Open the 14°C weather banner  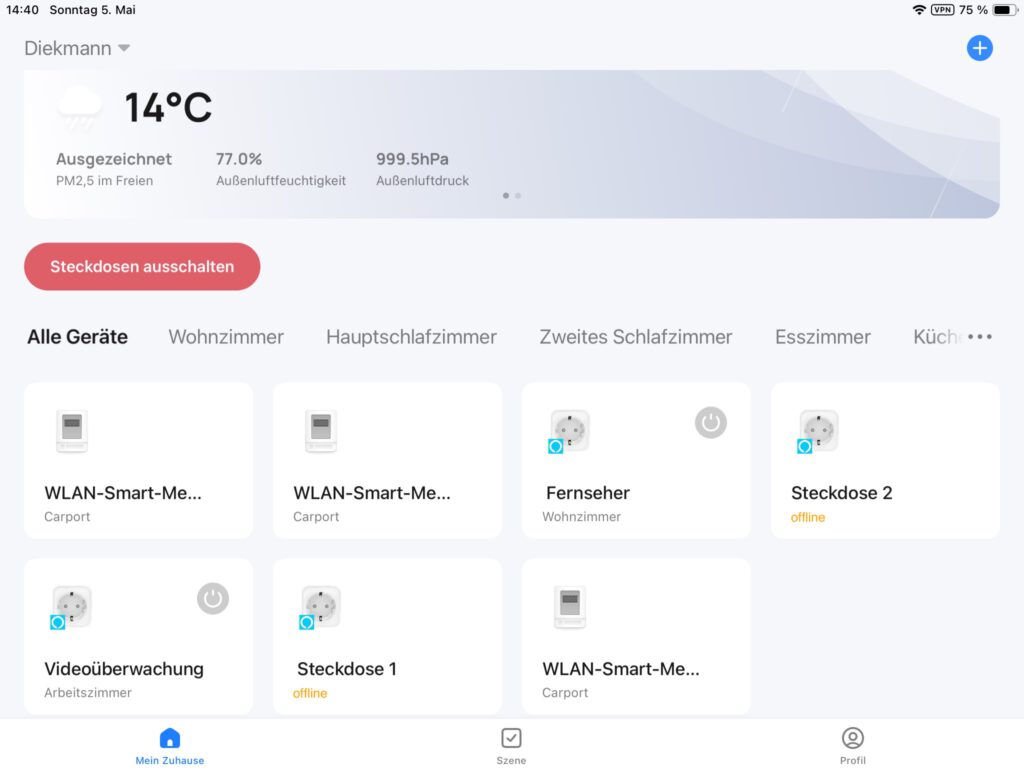tap(511, 144)
